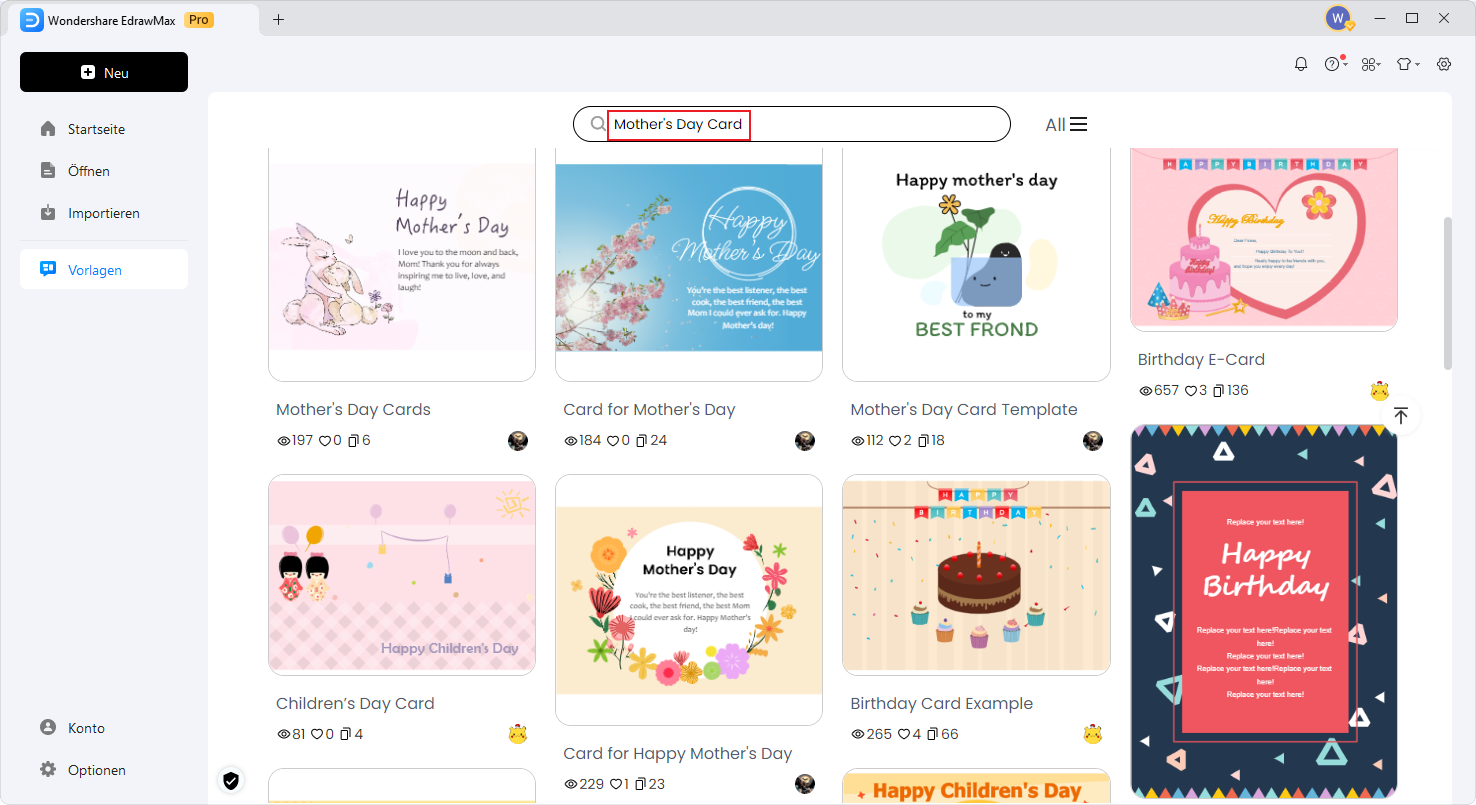
Task: Select Importieren in the sidebar
Action: pos(103,213)
